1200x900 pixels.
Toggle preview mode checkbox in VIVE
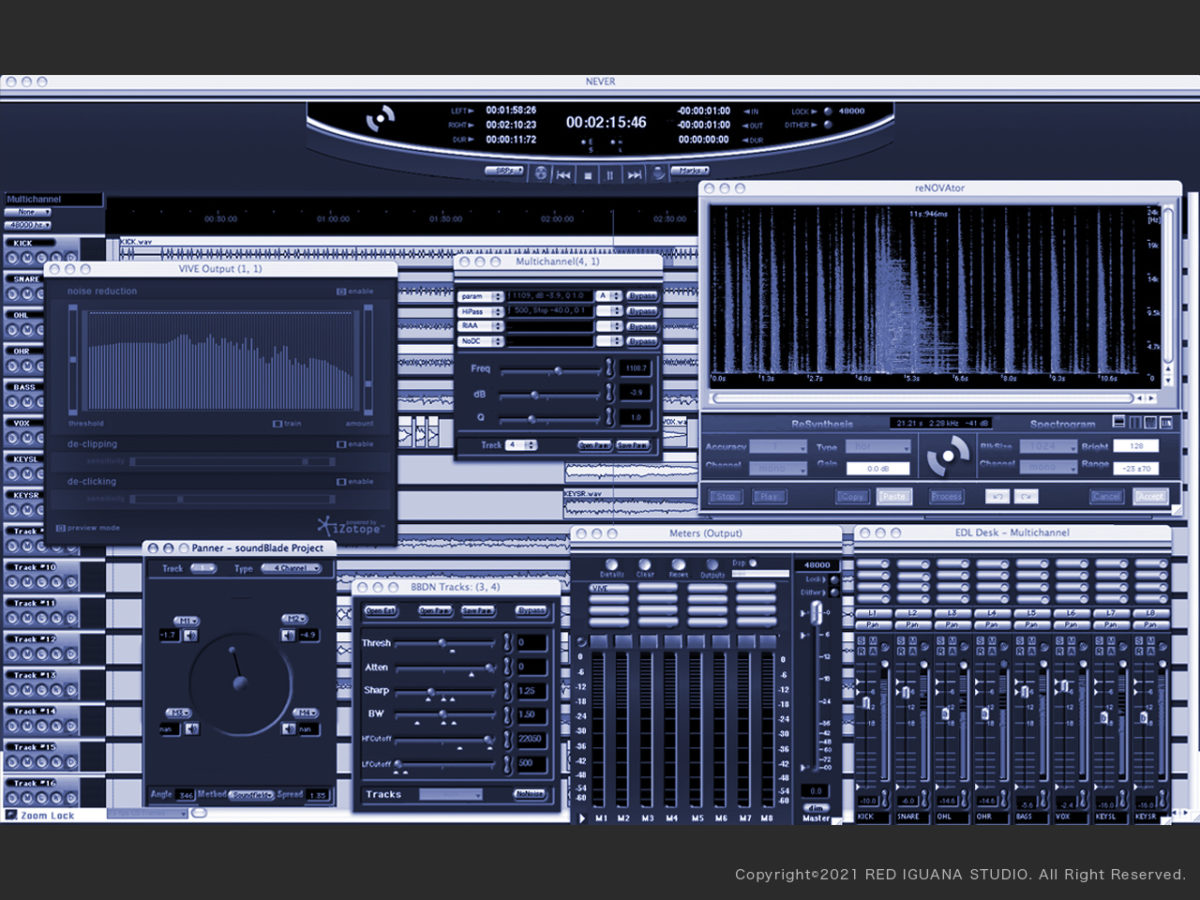(x=61, y=528)
